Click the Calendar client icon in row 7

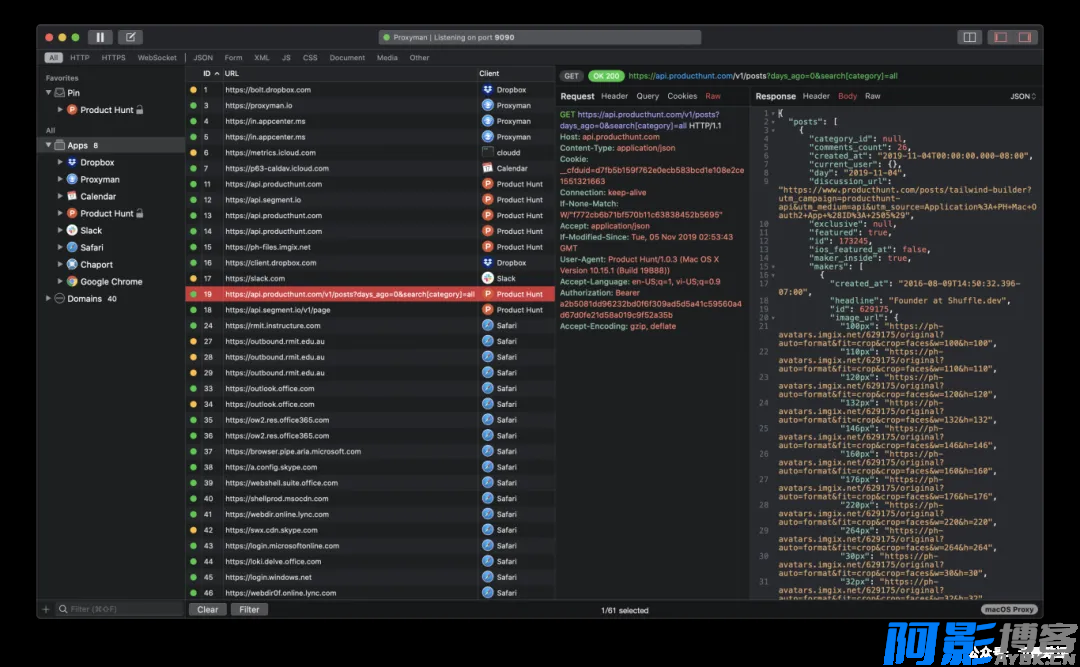488,168
